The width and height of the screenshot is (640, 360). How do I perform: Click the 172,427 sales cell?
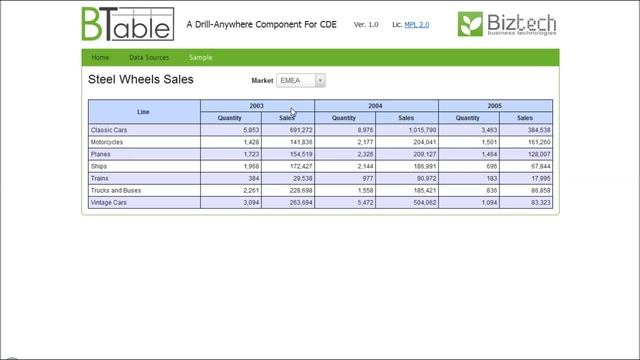(x=288, y=167)
